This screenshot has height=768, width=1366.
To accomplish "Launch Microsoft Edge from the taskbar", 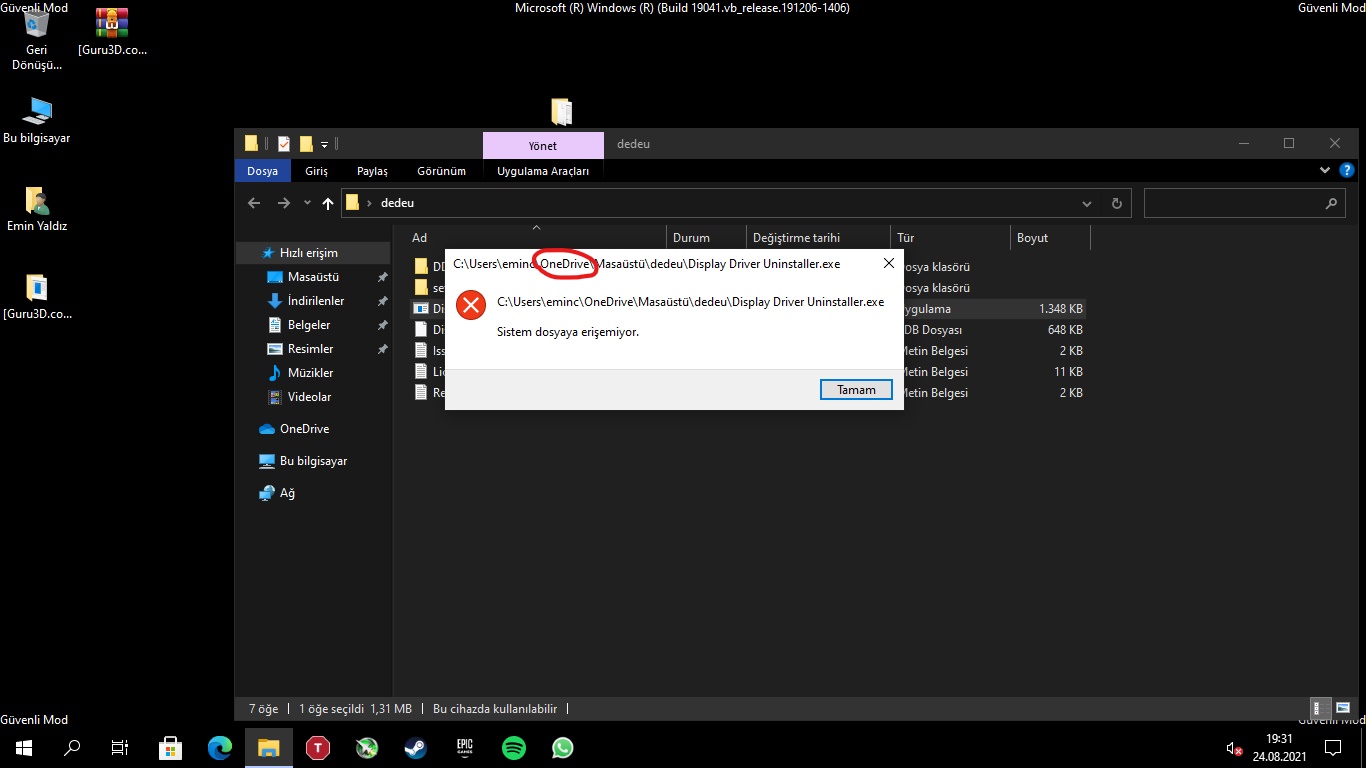I will point(219,747).
